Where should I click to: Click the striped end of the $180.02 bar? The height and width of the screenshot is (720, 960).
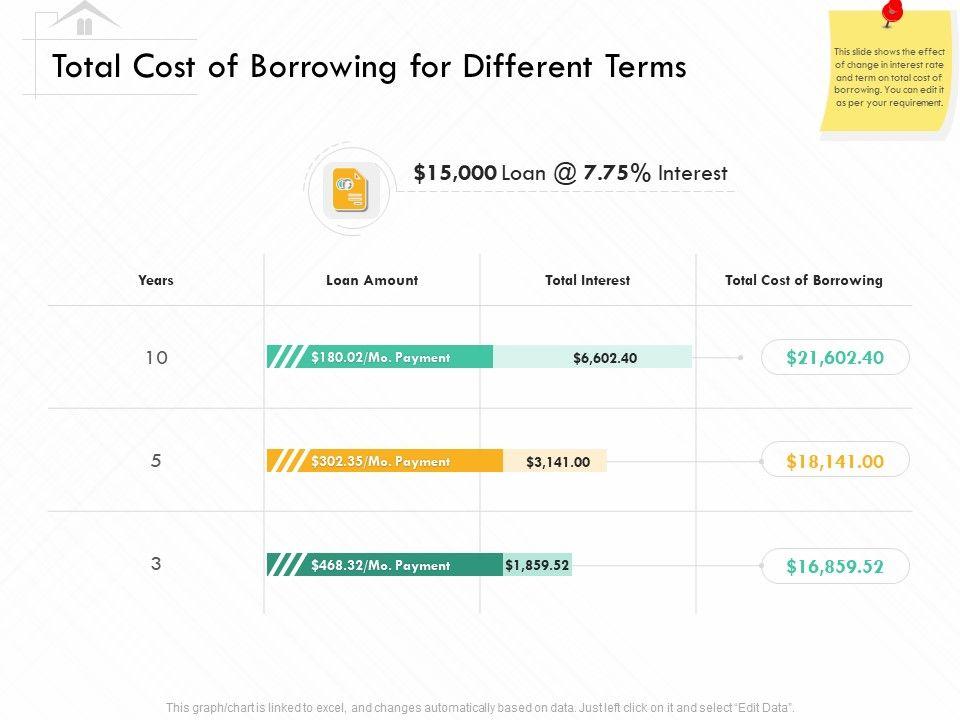point(285,357)
